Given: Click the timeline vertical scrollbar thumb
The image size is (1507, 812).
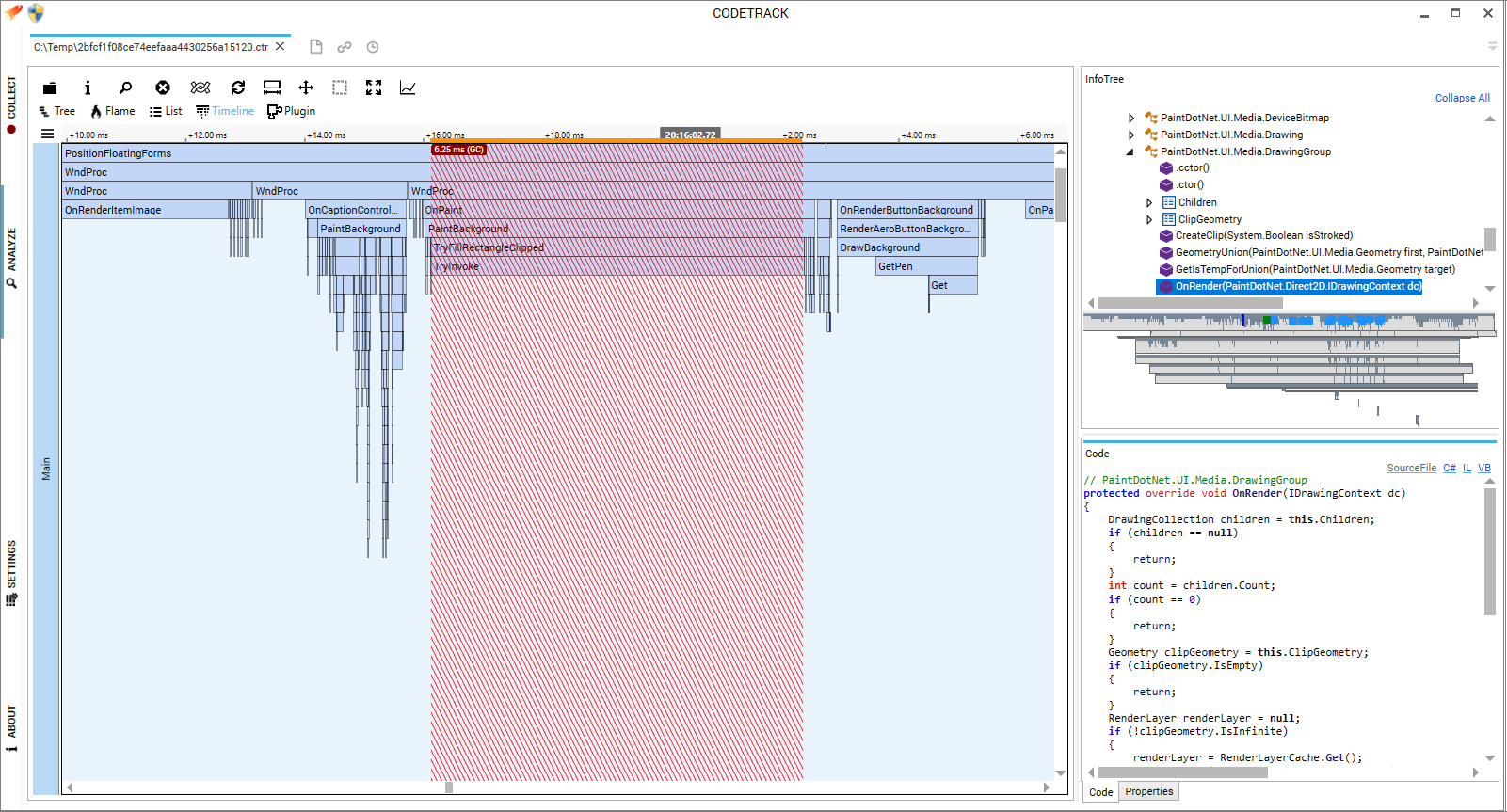Looking at the screenshot, I should [1061, 195].
